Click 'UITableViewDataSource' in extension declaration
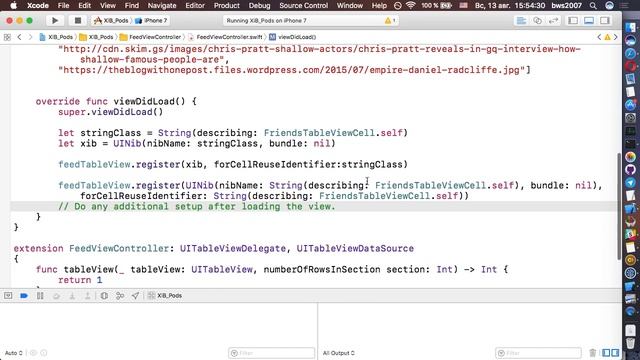The image size is (640, 360). 355,249
